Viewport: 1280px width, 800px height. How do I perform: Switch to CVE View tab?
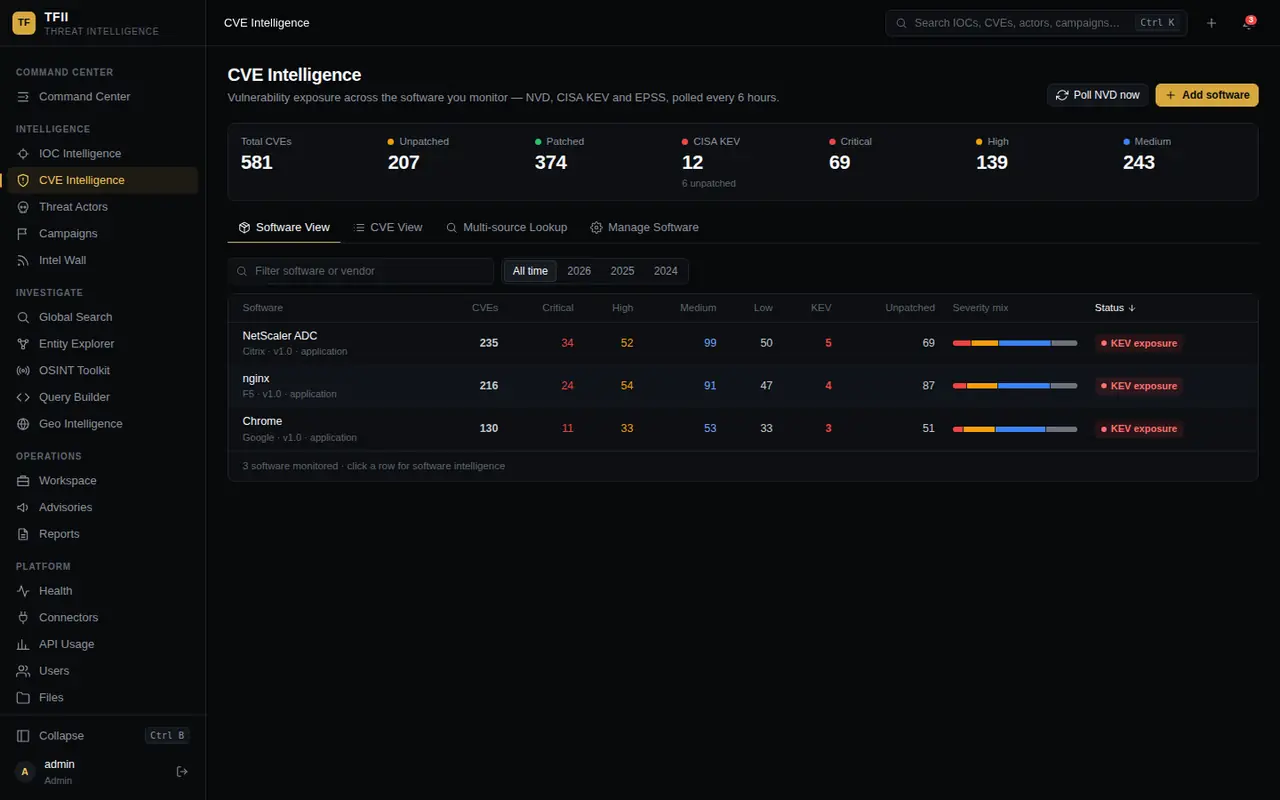(388, 228)
